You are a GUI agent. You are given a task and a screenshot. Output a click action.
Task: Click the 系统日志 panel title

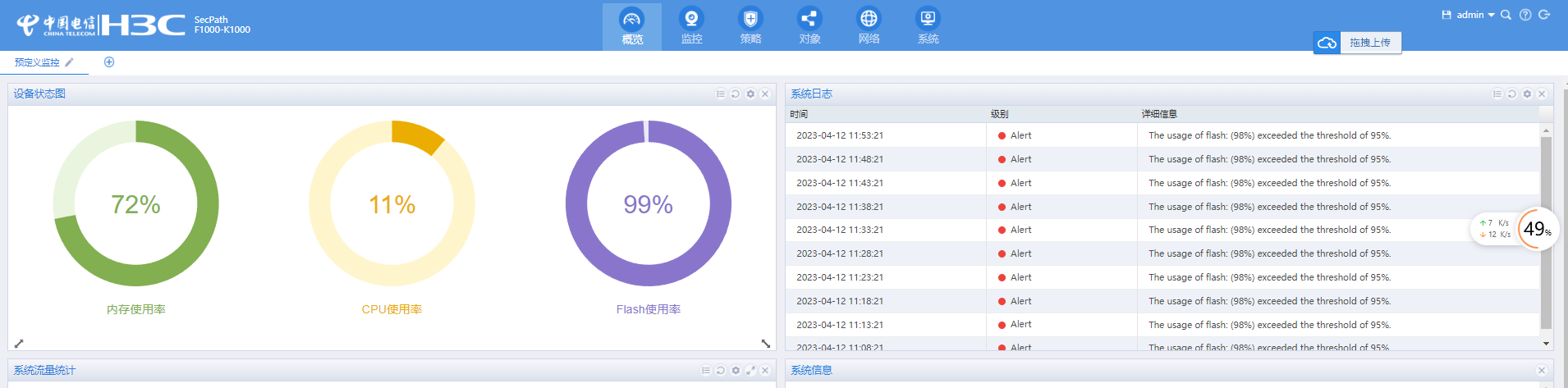[x=811, y=94]
